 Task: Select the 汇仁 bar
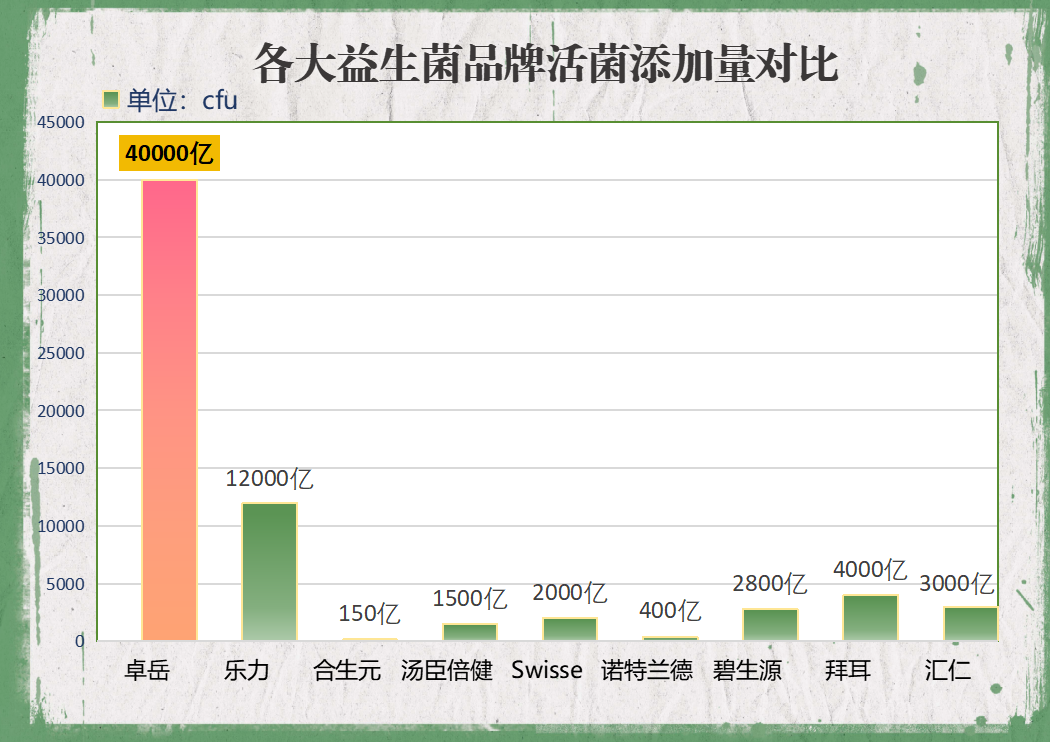coord(971,623)
